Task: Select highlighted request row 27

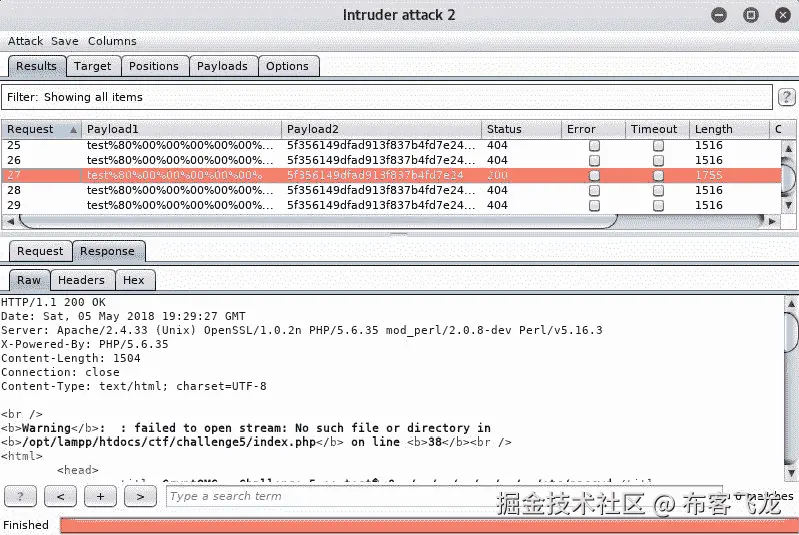Action: coord(391,175)
